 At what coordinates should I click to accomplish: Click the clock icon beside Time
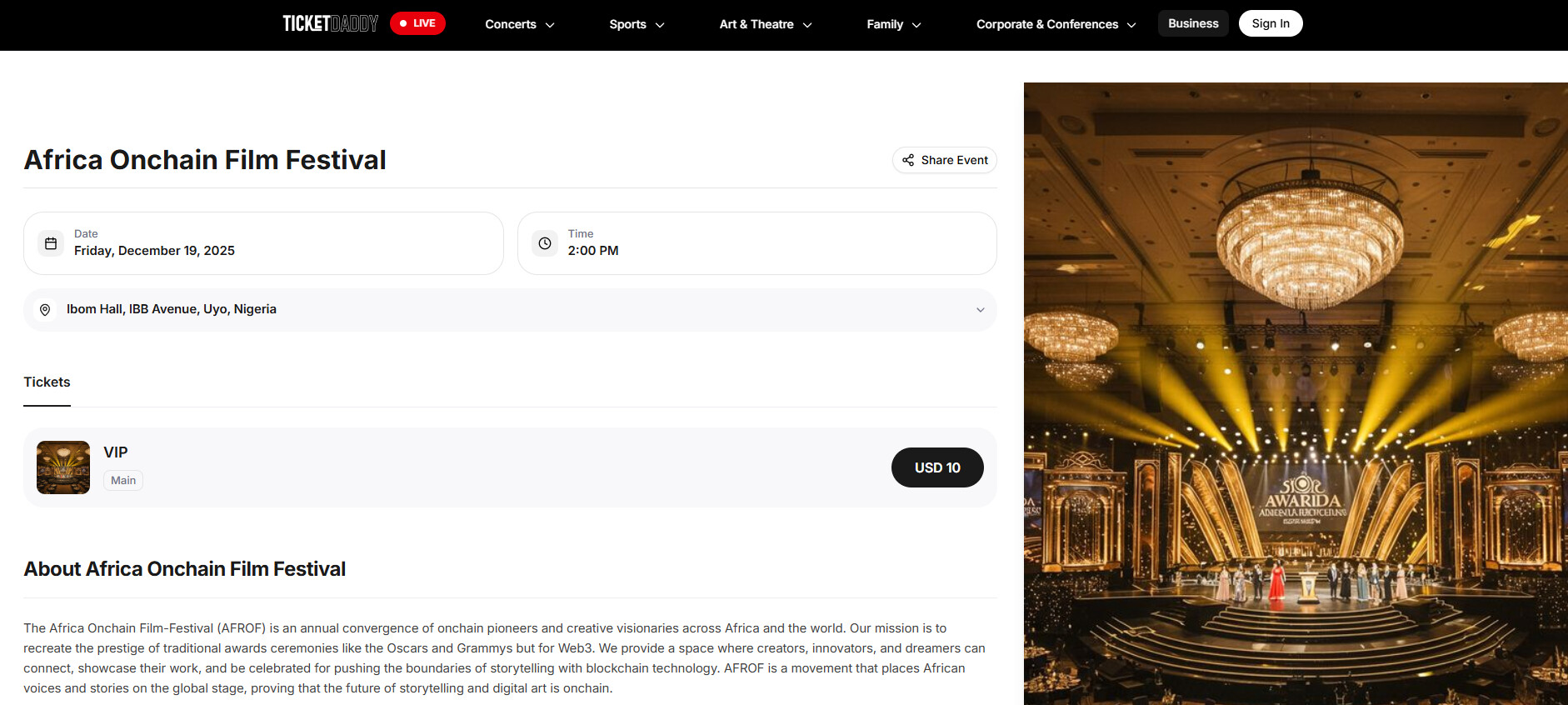tap(545, 243)
